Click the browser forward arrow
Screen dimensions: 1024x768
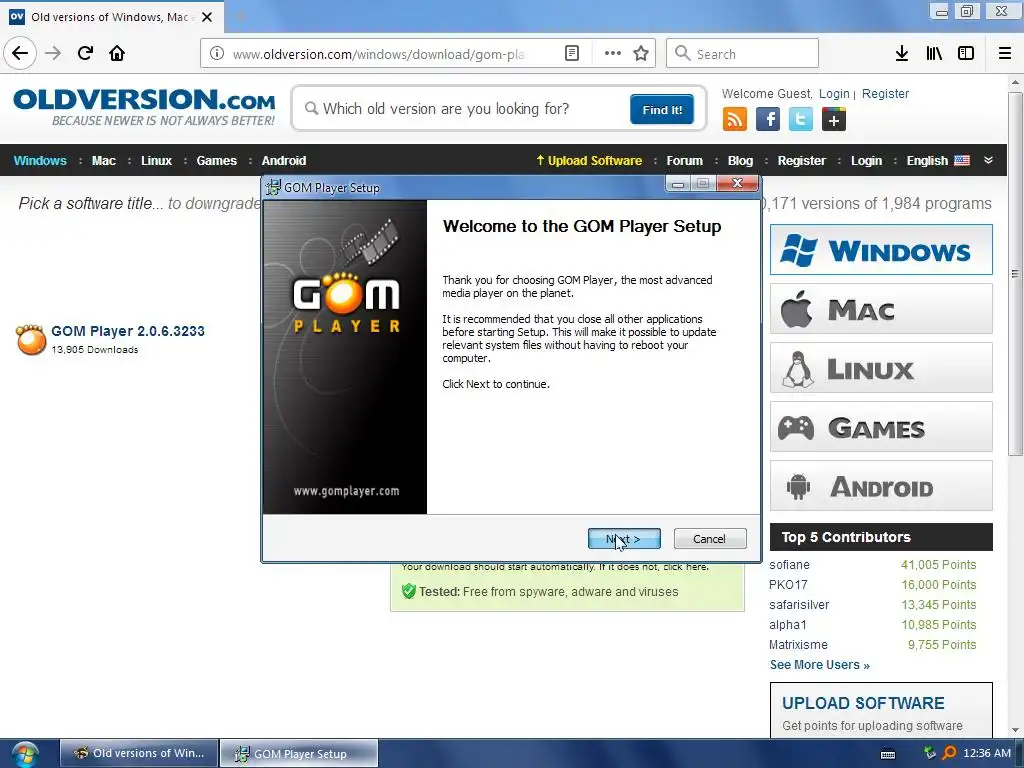53,53
